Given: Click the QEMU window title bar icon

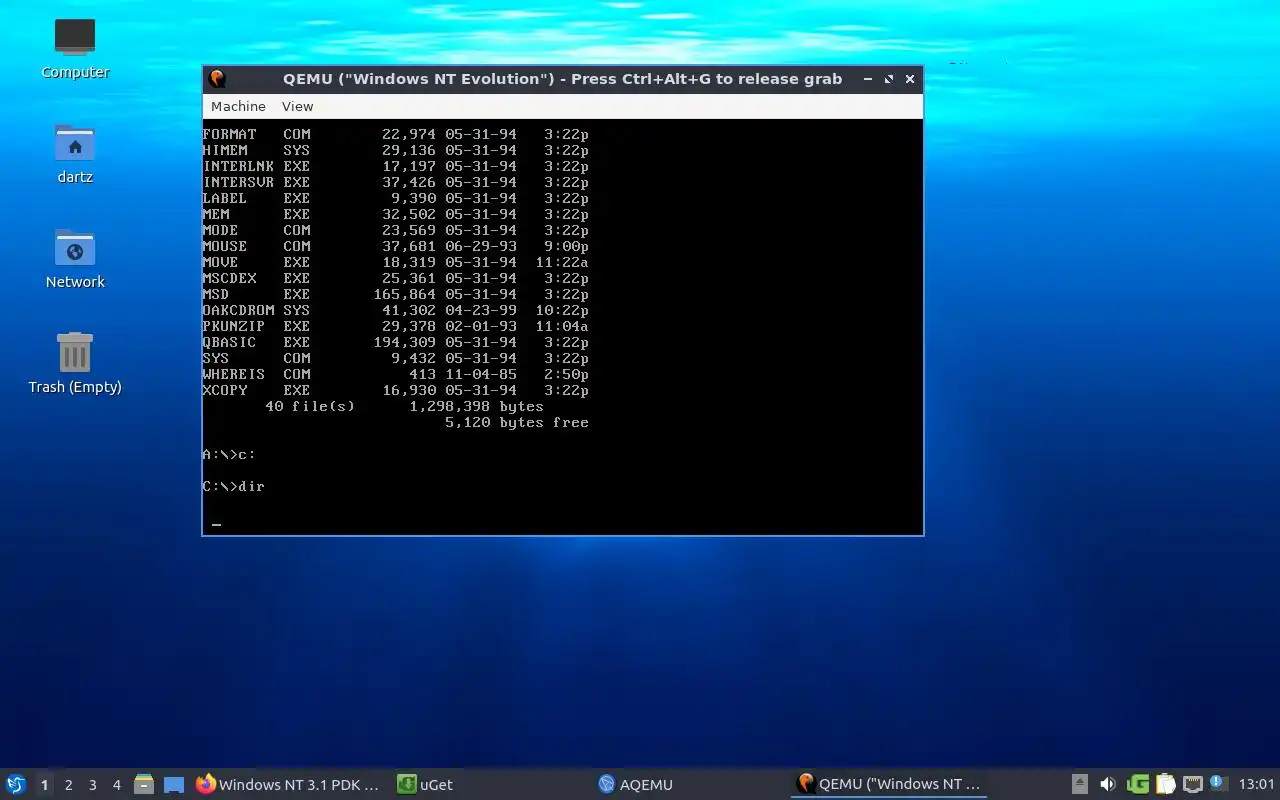Looking at the screenshot, I should click(x=217, y=79).
